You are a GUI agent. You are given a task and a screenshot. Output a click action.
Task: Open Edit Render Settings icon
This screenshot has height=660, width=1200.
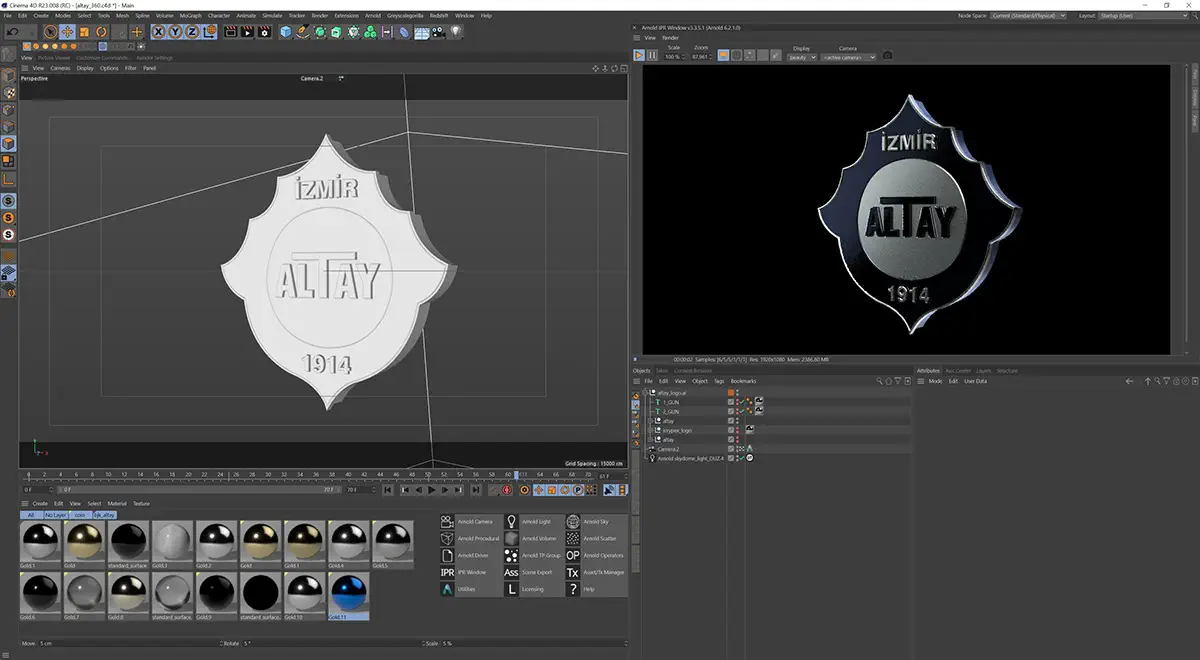coord(264,32)
